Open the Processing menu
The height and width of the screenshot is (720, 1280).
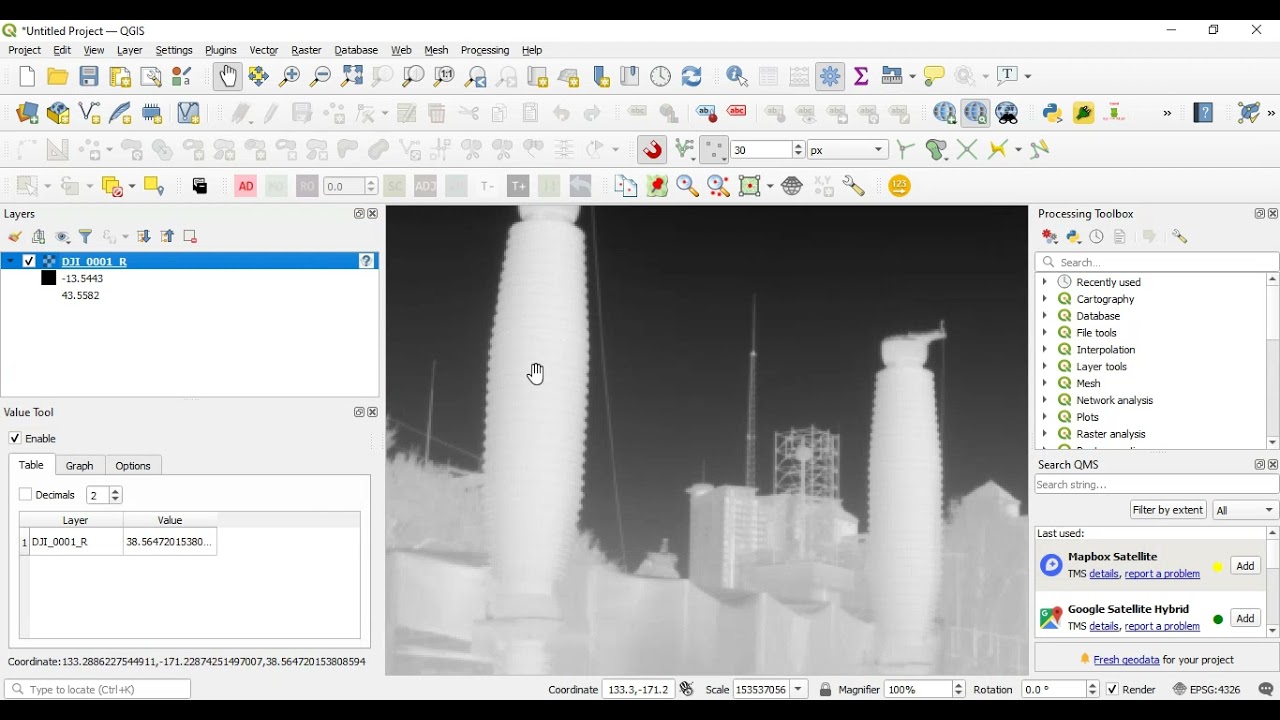click(485, 51)
